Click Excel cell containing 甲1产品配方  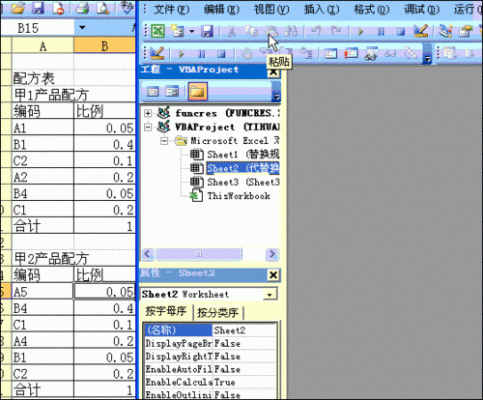click(x=43, y=95)
